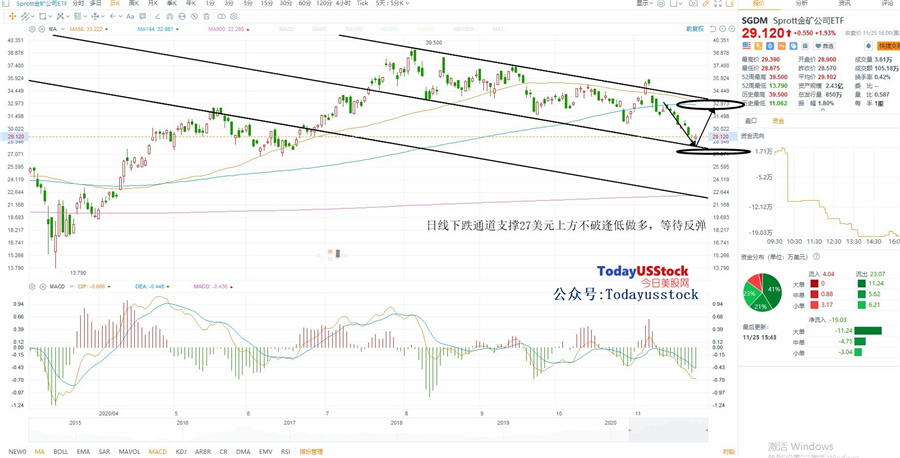Remove the MACD indicator panel
The height and width of the screenshot is (458, 900).
[x=42, y=286]
